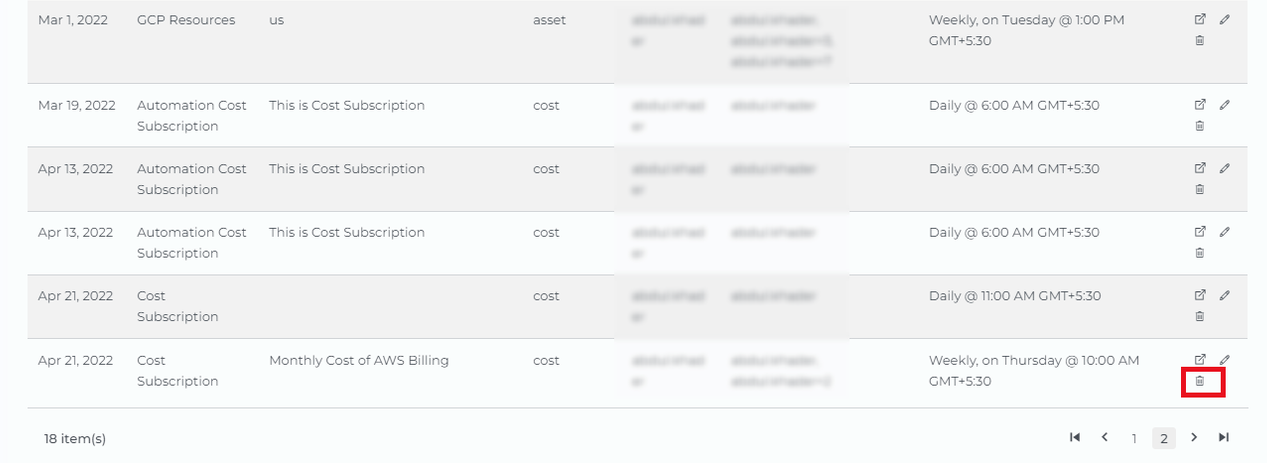Select page 1 in pagination

pyautogui.click(x=1134, y=438)
